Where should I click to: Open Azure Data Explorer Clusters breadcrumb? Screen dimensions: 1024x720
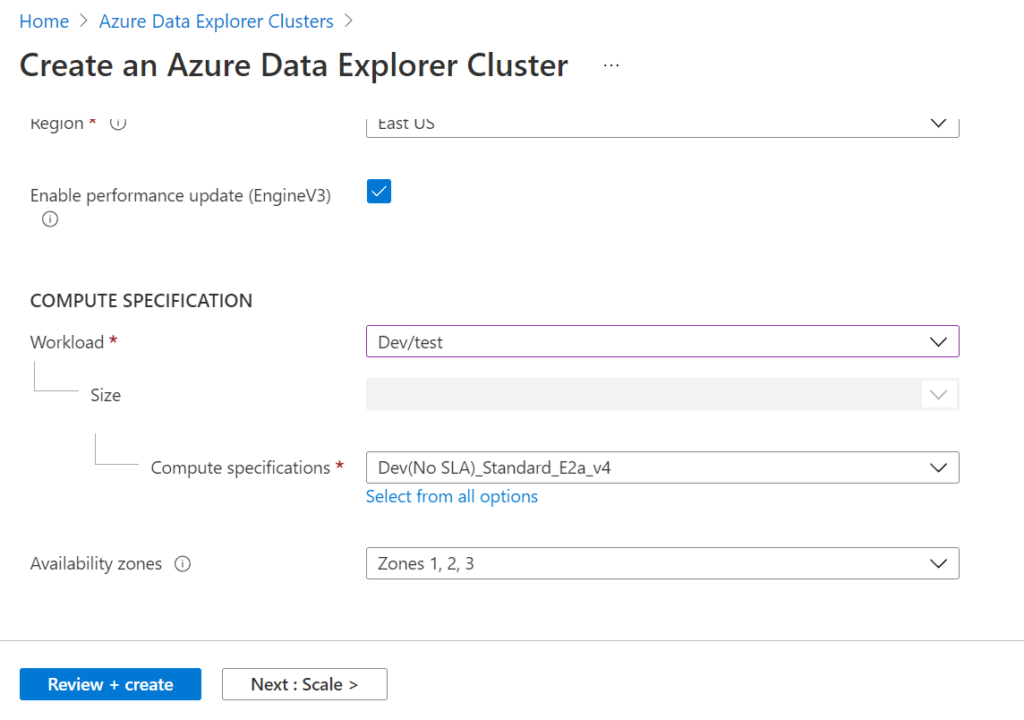click(215, 20)
